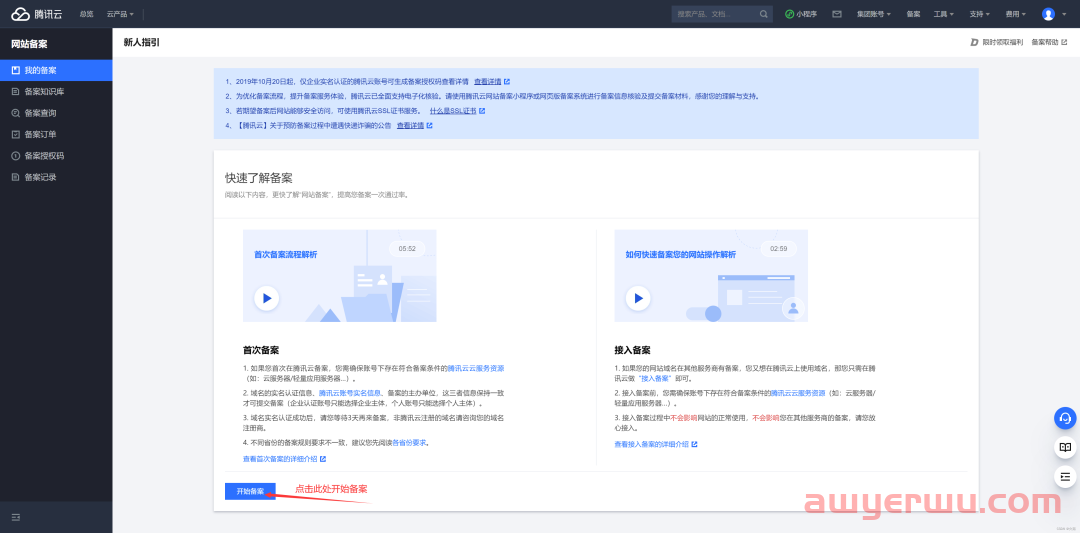Image resolution: width=1080 pixels, height=533 pixels.
Task: Expand the 集团账号 dropdown
Action: click(874, 14)
